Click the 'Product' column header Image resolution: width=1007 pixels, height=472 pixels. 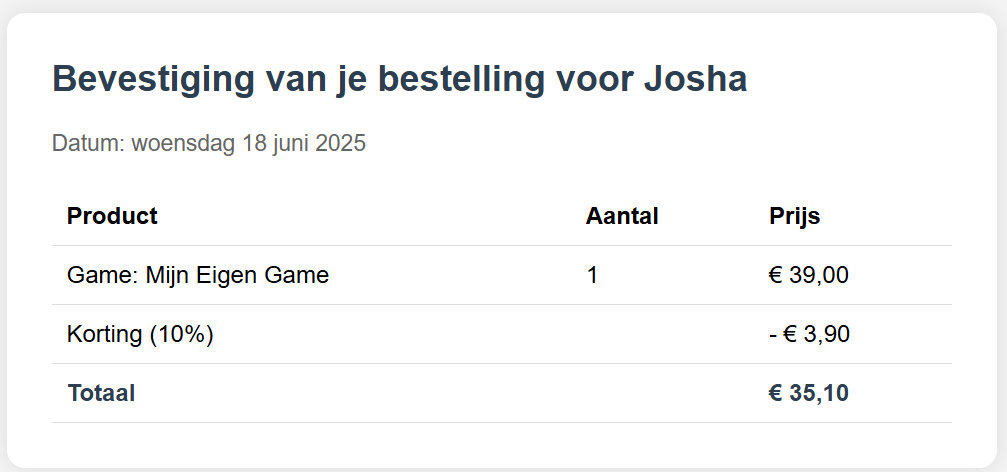[x=112, y=216]
